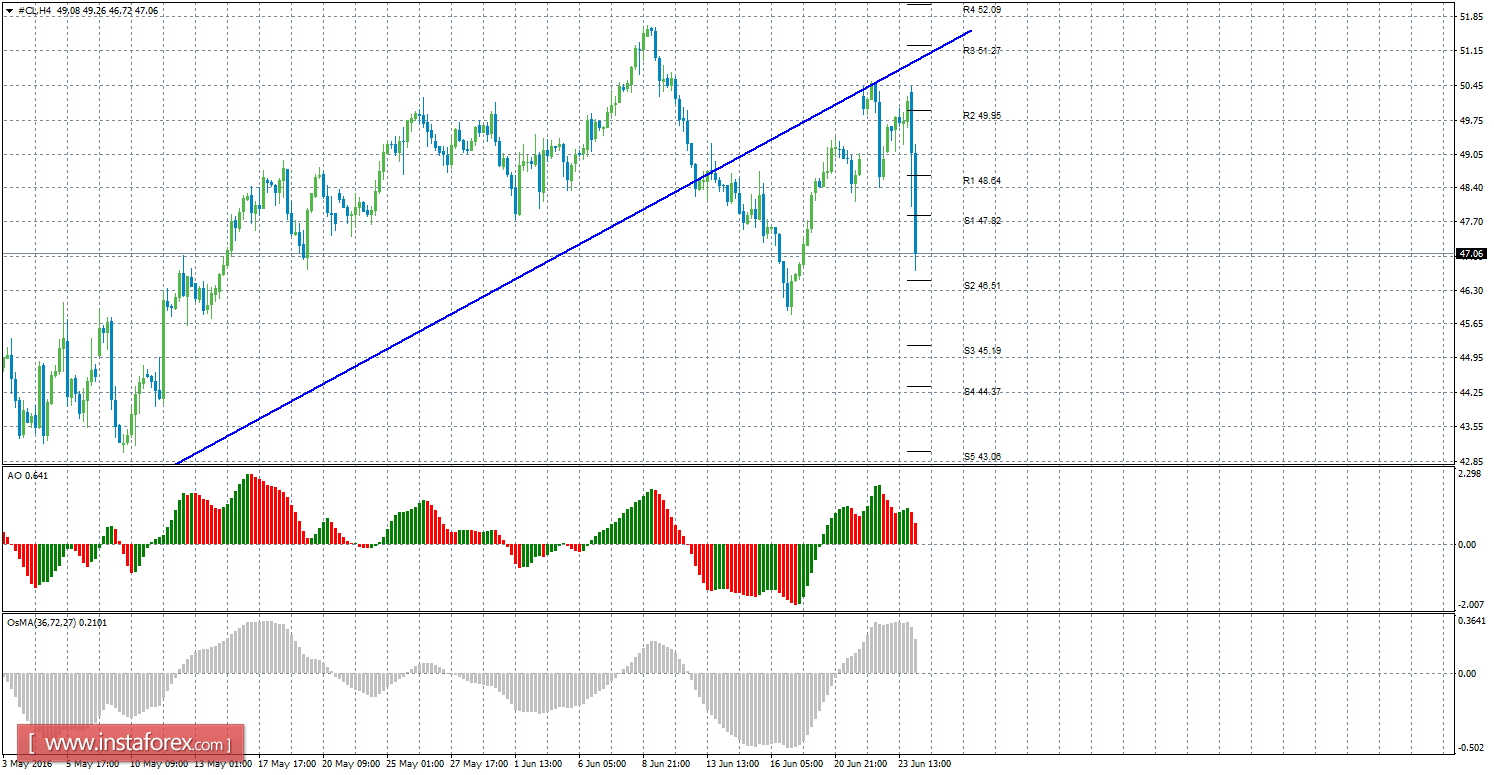Select the blue ascending trend line
This screenshot has width=1494, height=775.
click(572, 246)
